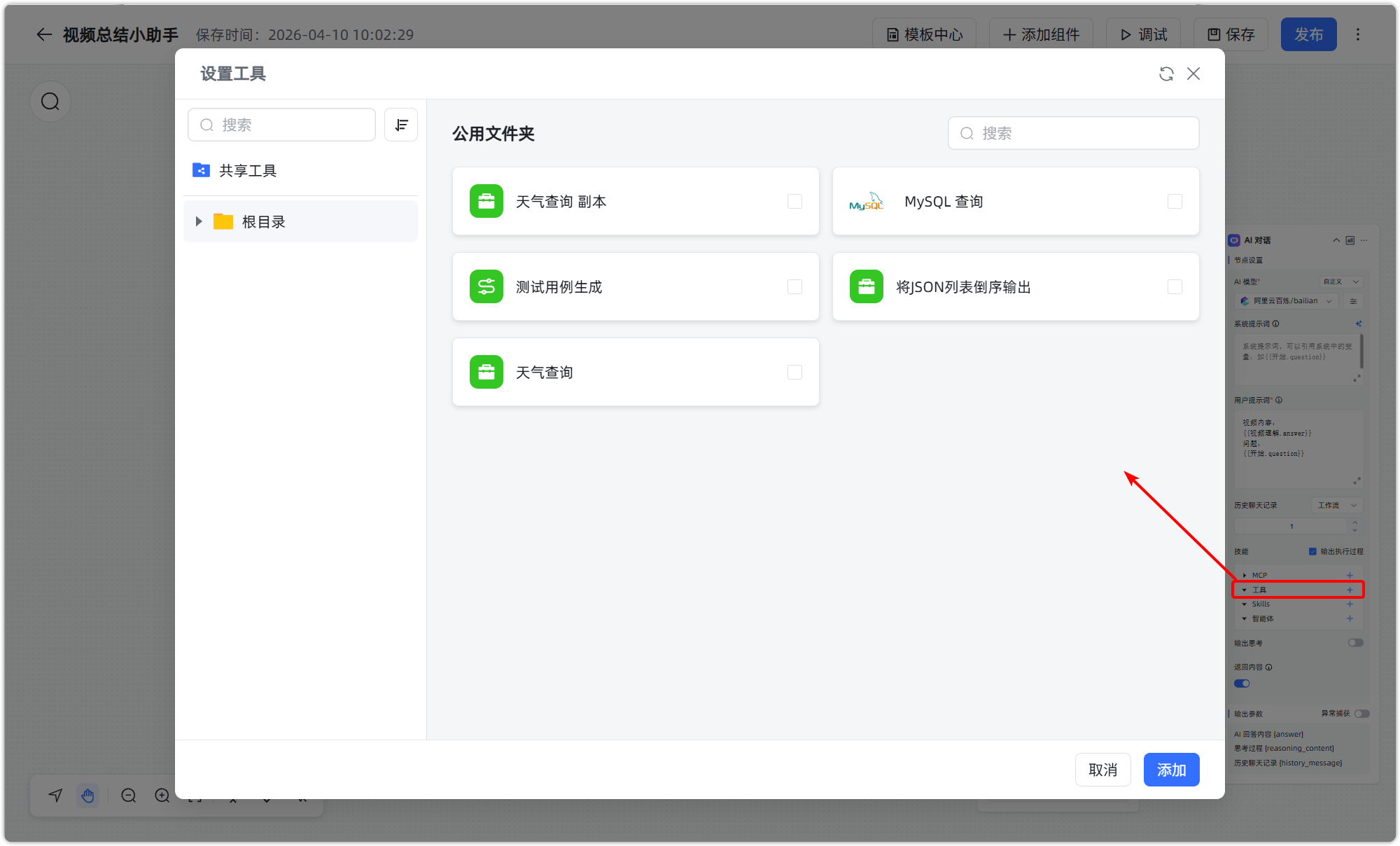Screen dimensions: 1400x846
Task: Check the 测试用例生成 checkbox
Action: [x=794, y=286]
